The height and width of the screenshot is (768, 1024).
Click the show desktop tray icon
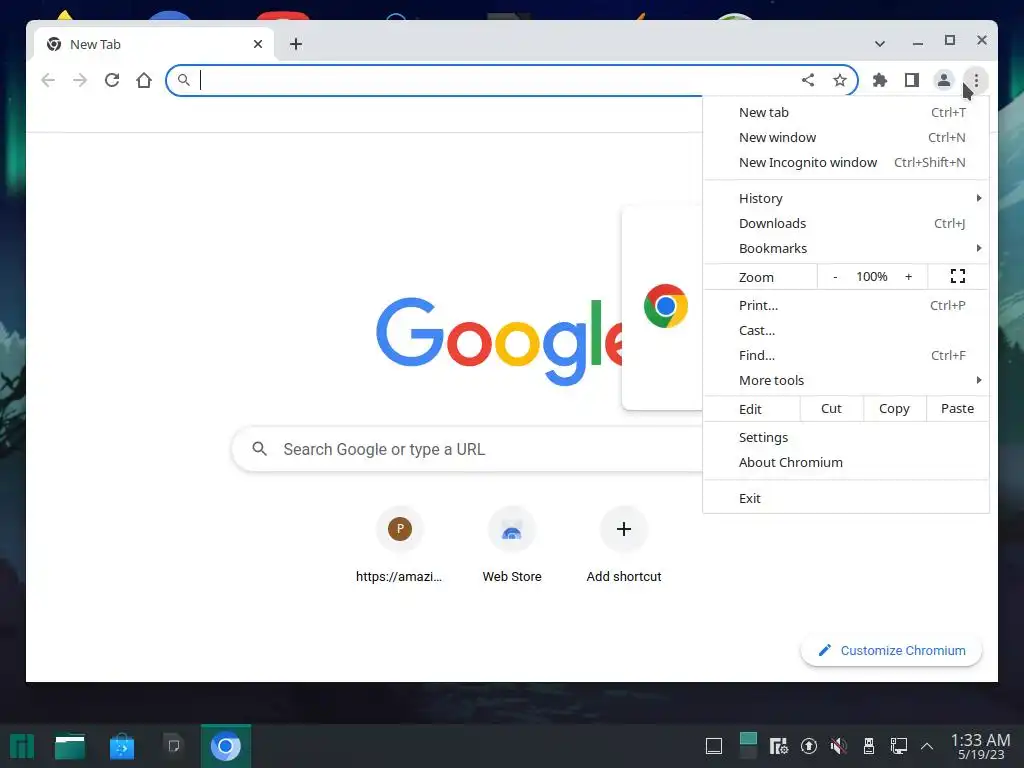click(x=714, y=746)
